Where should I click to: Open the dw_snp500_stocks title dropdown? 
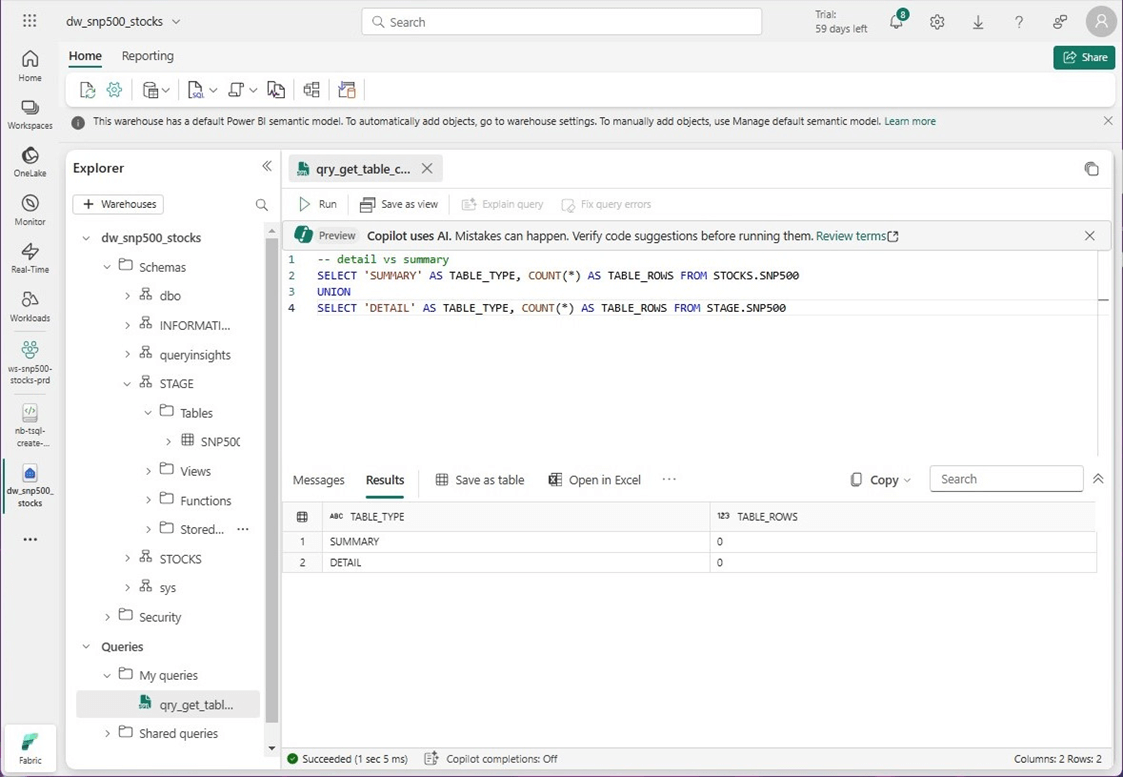[x=177, y=21]
